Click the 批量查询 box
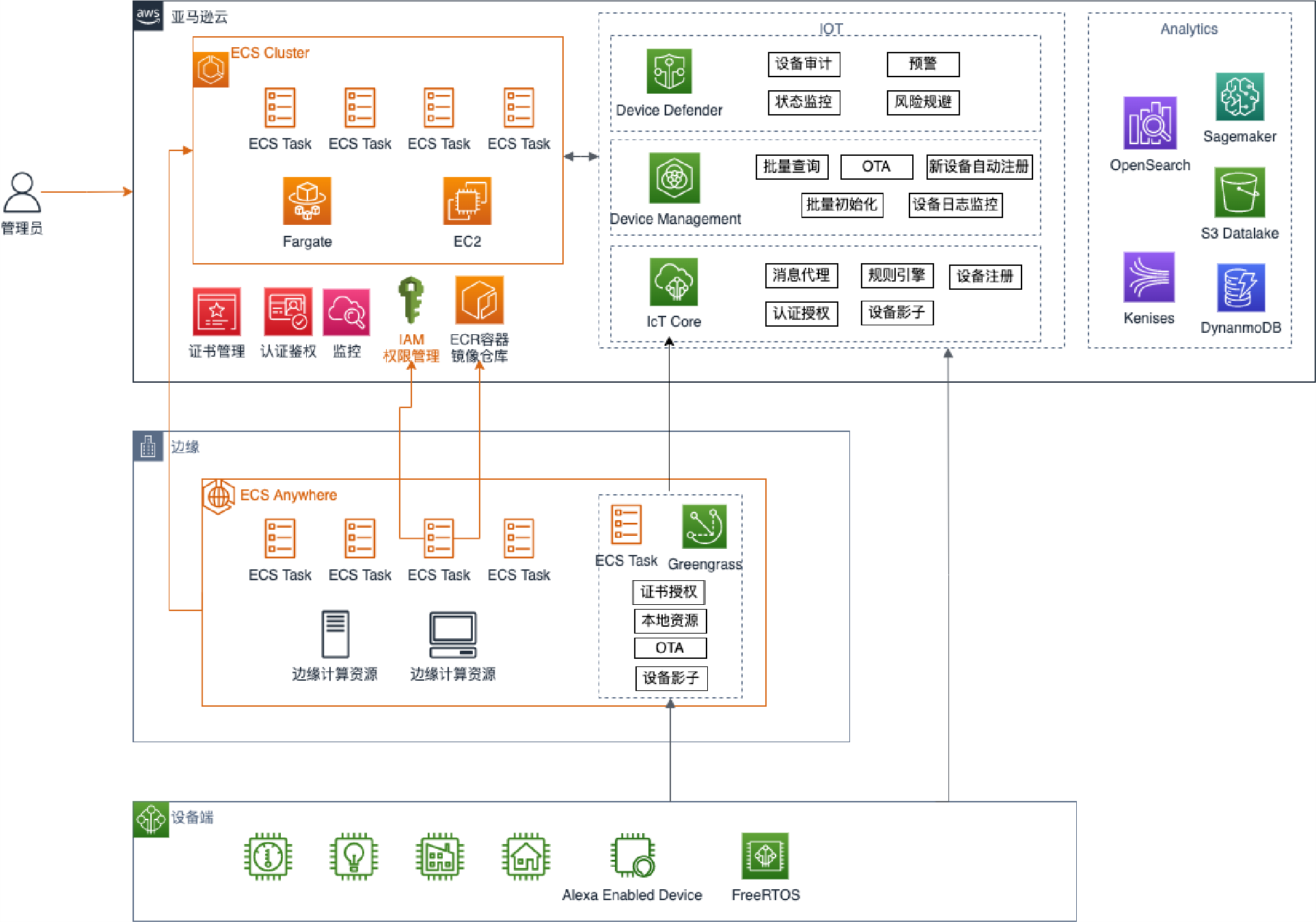The image size is (1316, 922). click(792, 167)
